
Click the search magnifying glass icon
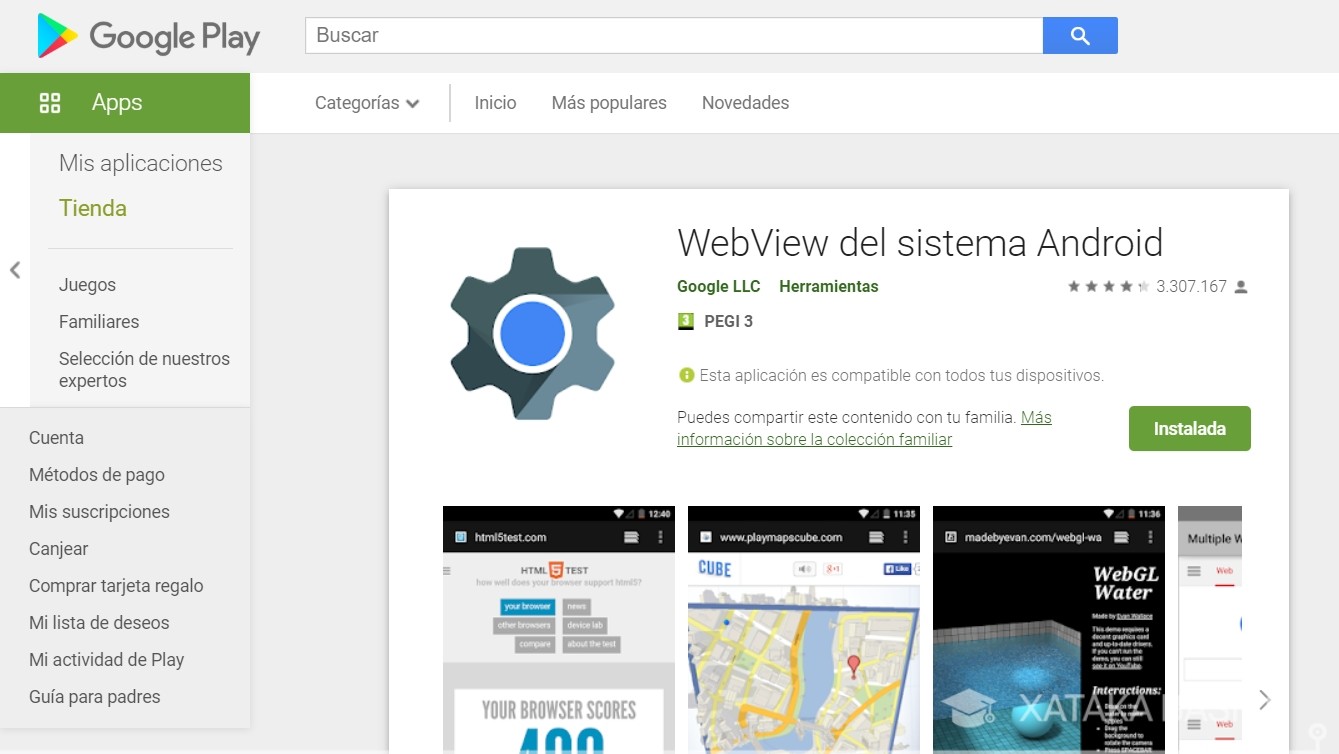[x=1080, y=35]
